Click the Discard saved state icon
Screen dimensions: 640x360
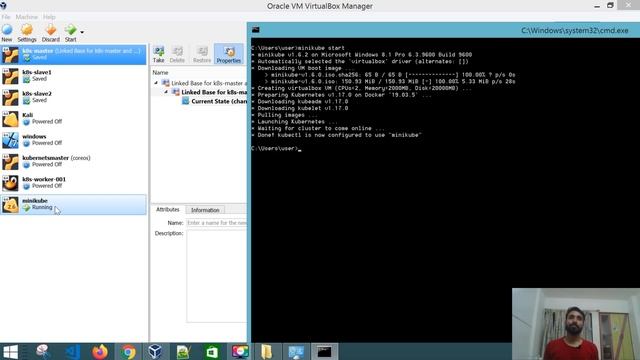(51, 30)
